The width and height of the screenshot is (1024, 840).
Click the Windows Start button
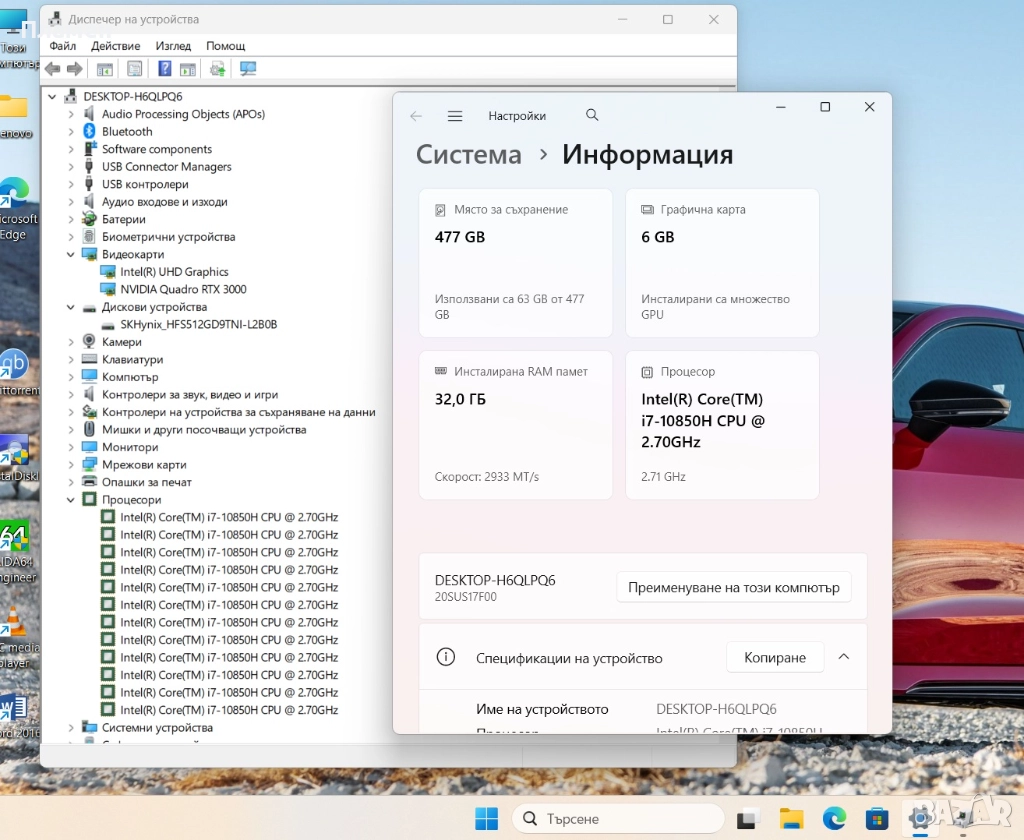[x=486, y=819]
